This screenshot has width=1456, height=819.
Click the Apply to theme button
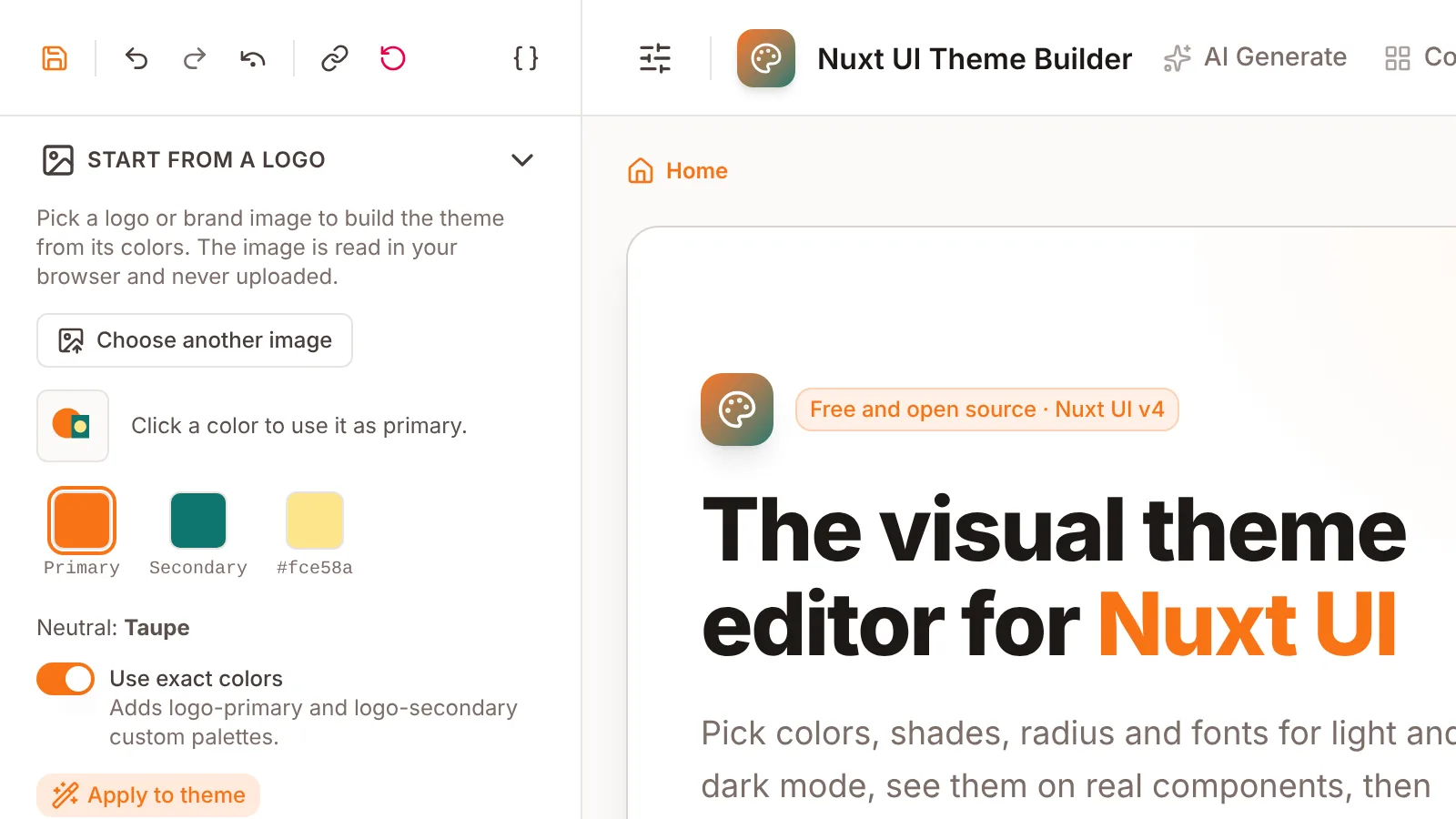coord(148,795)
